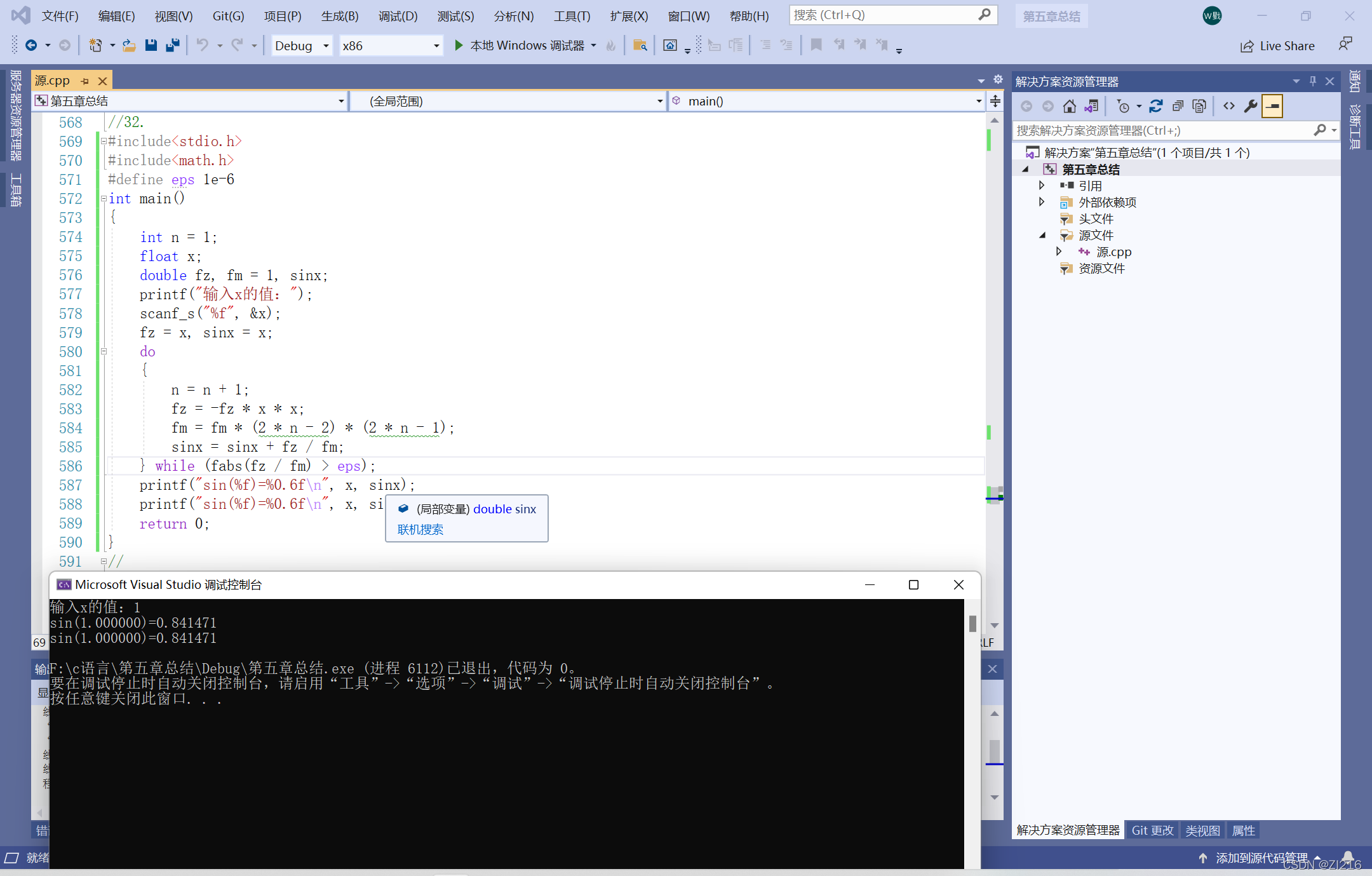Image resolution: width=1372 pixels, height=876 pixels.
Task: Toggle Show All Files in Solution Explorer
Action: [1199, 106]
